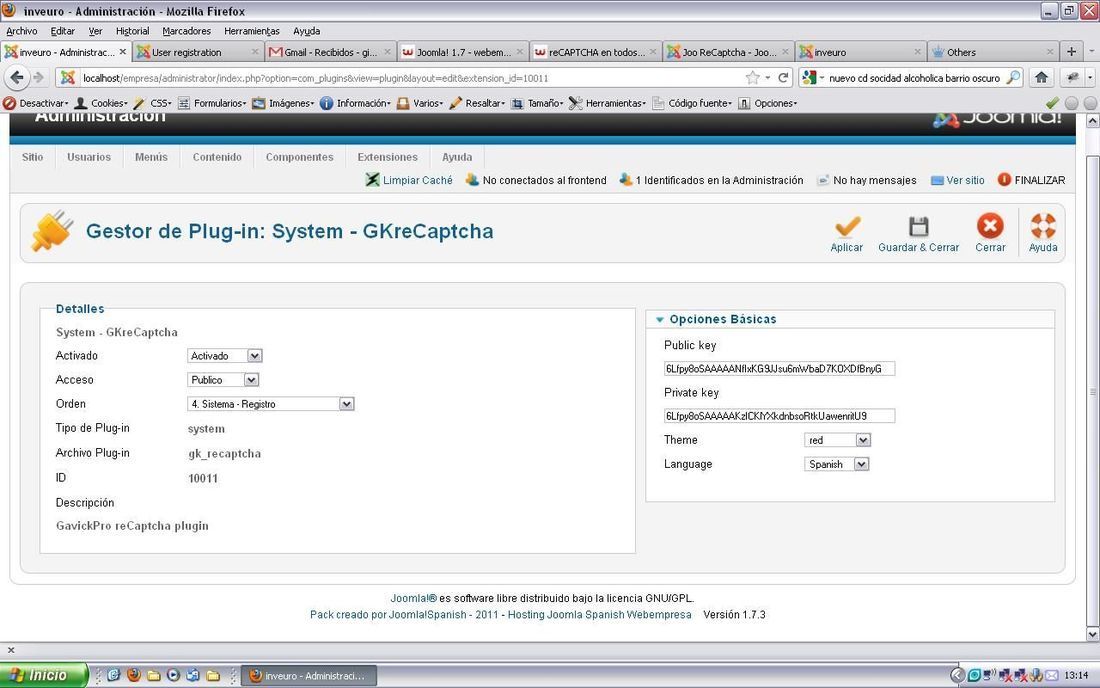Open the CSS toolbar menu
1100x688 pixels.
(153, 103)
